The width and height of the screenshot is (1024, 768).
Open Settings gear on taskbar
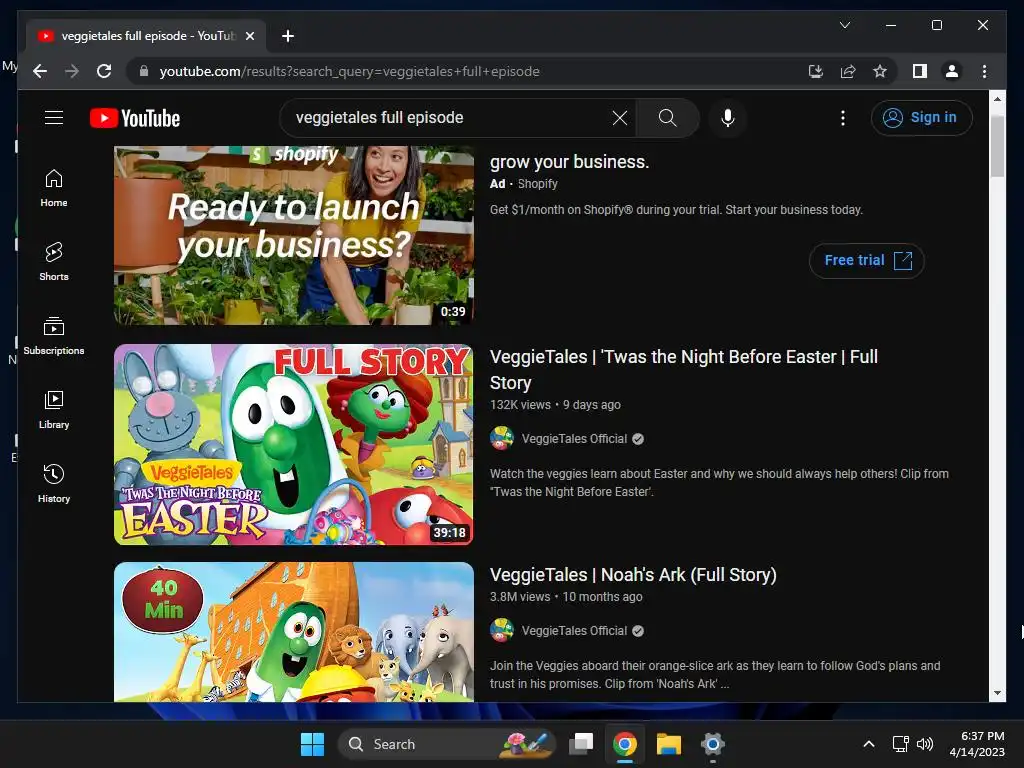coord(712,744)
